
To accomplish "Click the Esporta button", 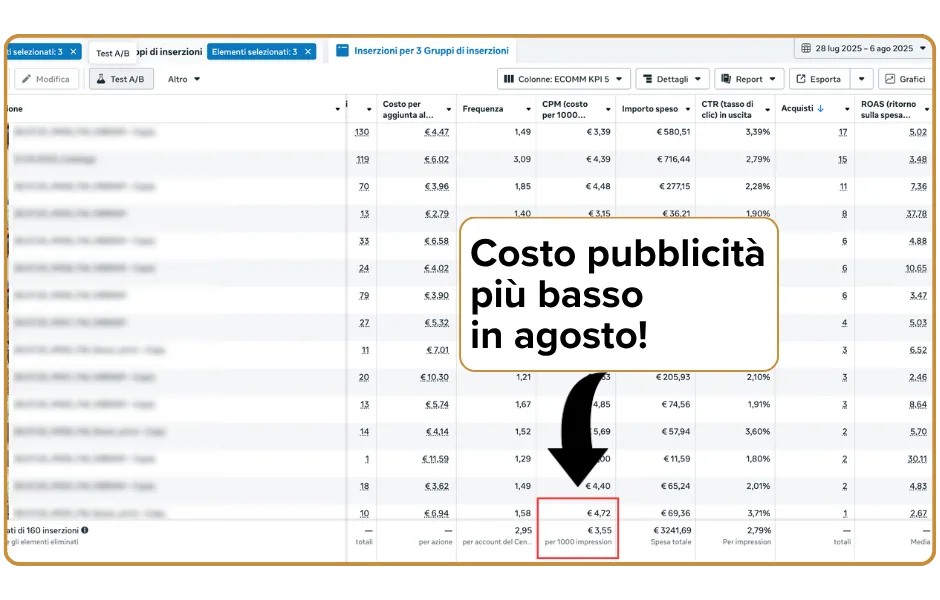I will coord(819,79).
